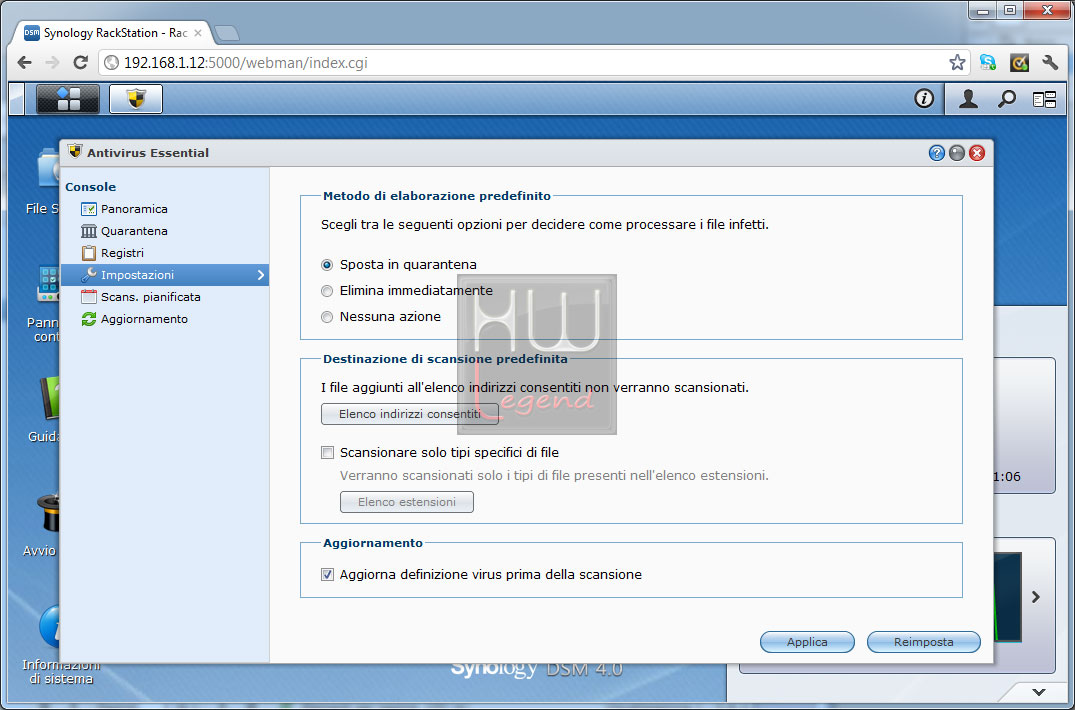Open the user account options icon
1075x710 pixels.
tap(968, 99)
